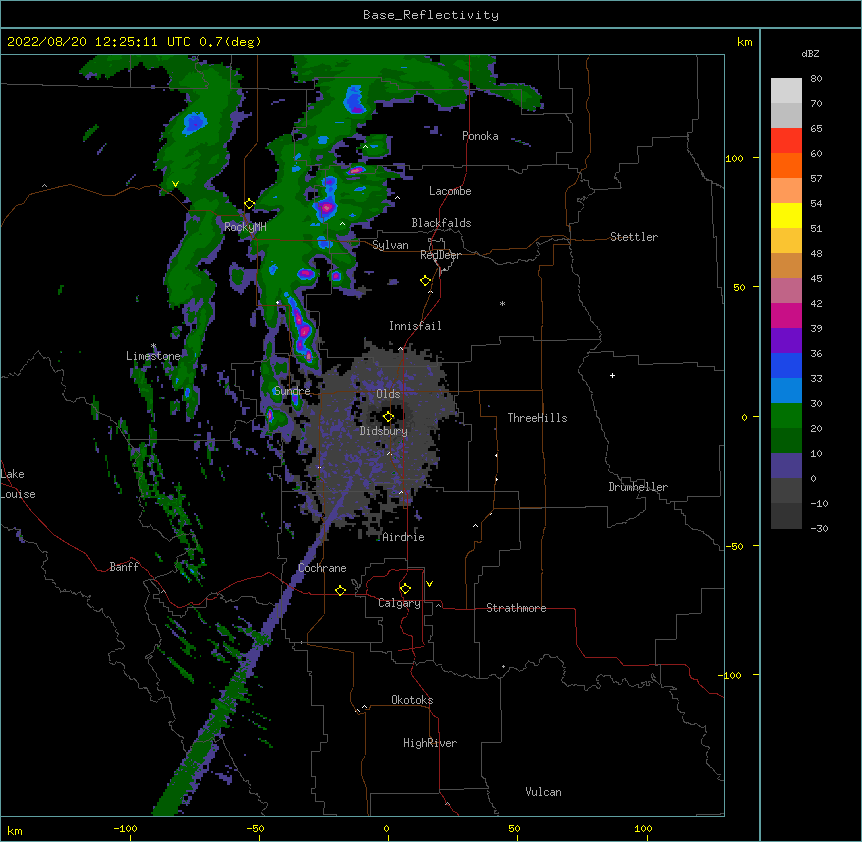The height and width of the screenshot is (842, 862).
Task: Click the km unit label at top right
Action: tap(744, 42)
